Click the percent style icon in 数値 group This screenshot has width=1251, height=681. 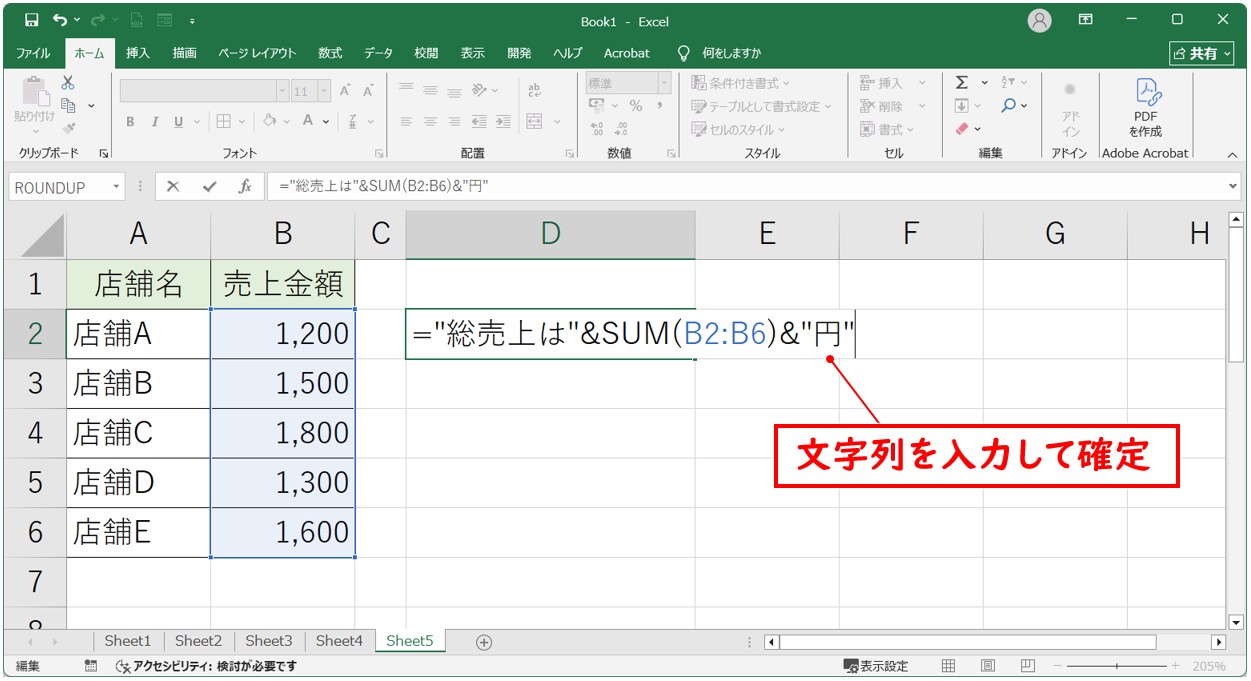coord(636,105)
